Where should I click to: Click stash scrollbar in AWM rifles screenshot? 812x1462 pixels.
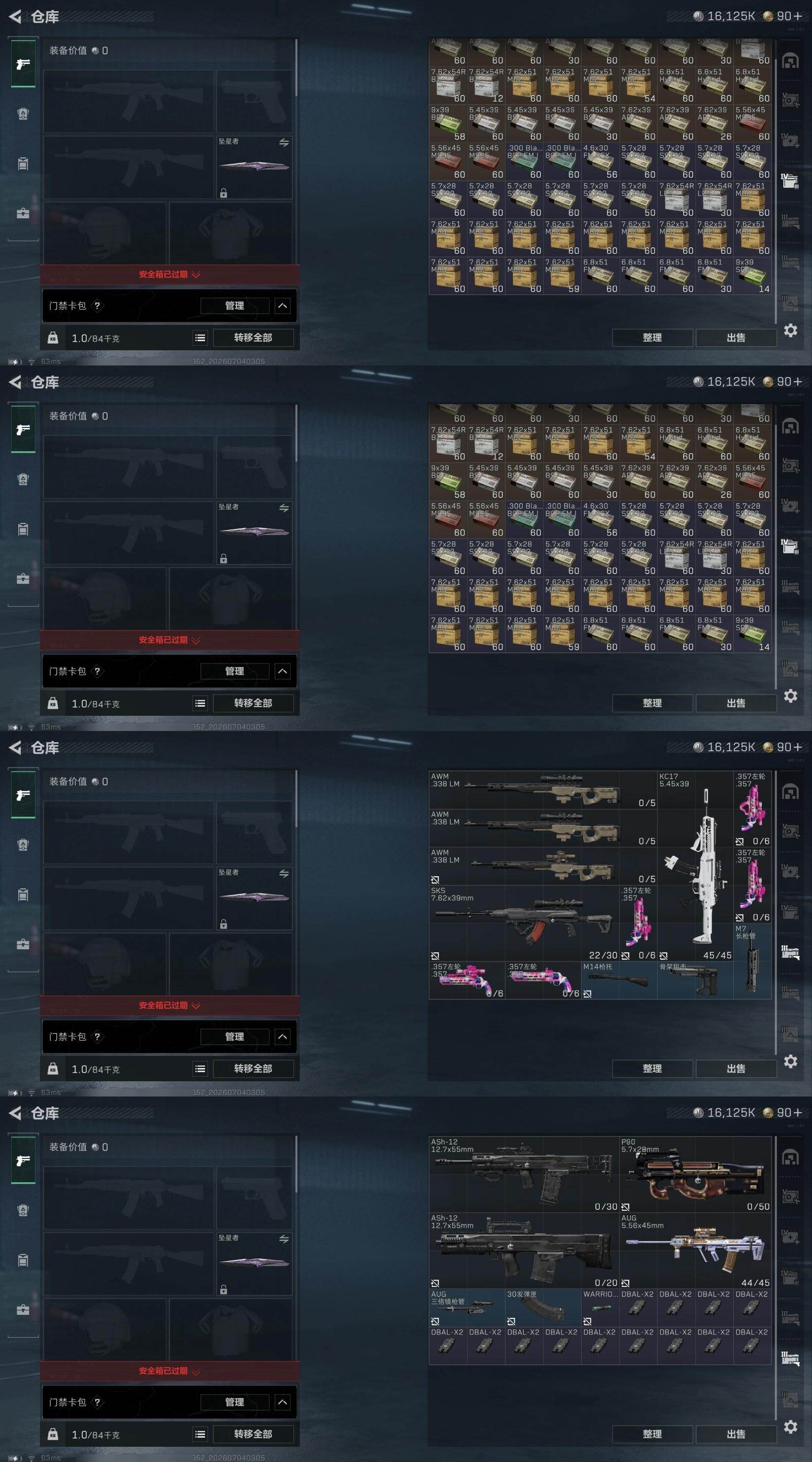775,913
